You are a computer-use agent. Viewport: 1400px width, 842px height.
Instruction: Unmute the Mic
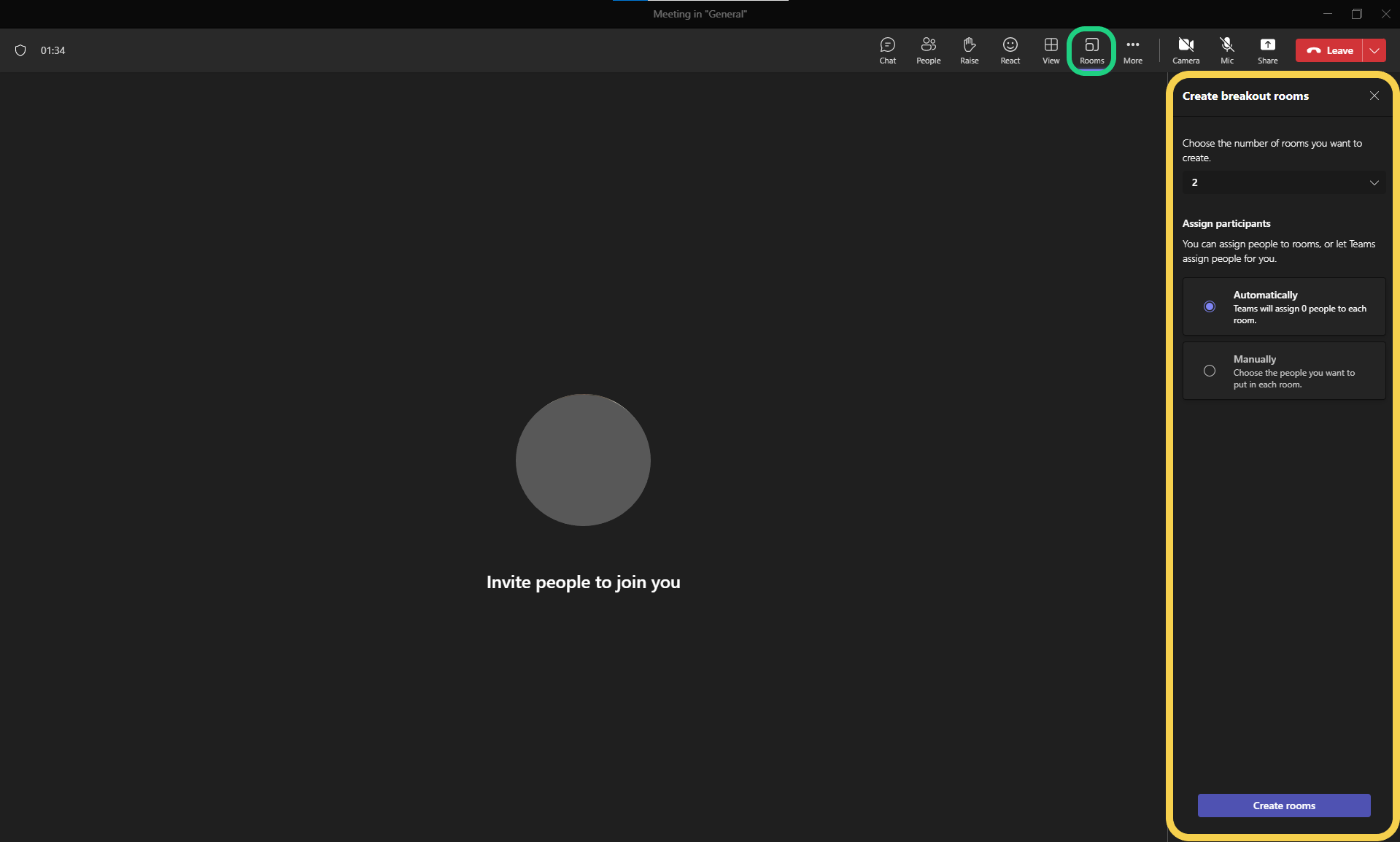click(1227, 50)
